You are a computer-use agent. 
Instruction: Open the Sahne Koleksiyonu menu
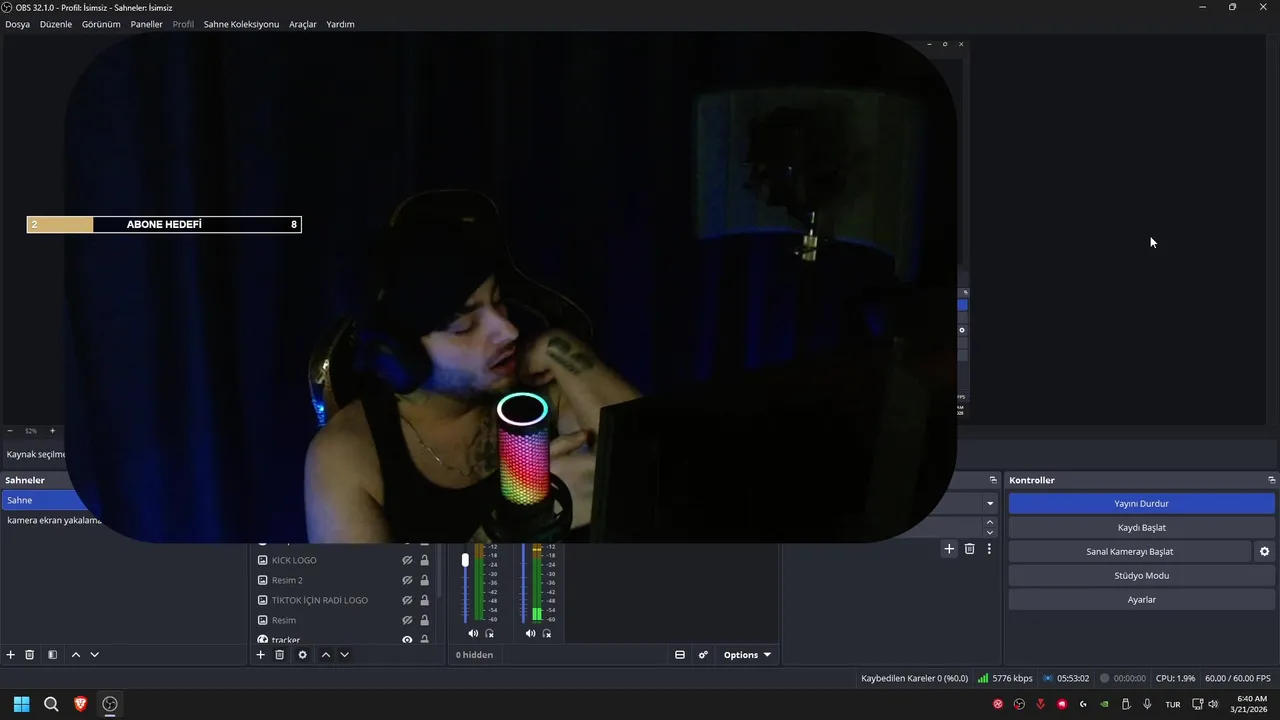241,24
